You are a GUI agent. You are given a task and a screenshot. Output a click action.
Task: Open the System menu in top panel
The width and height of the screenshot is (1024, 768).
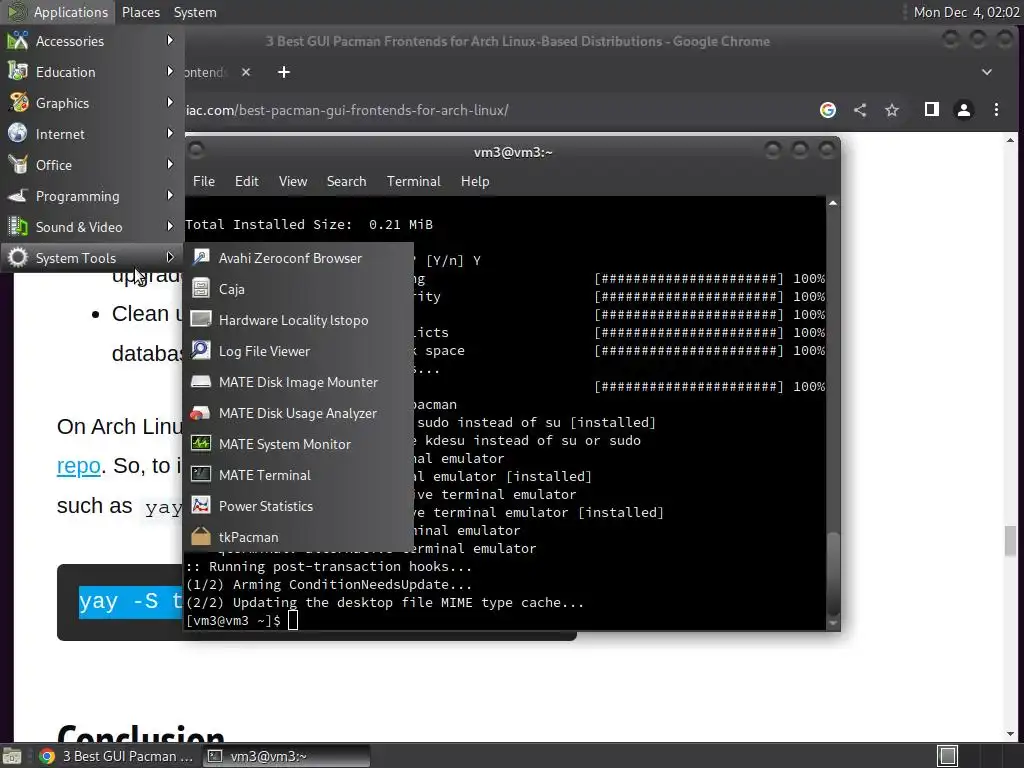[195, 12]
